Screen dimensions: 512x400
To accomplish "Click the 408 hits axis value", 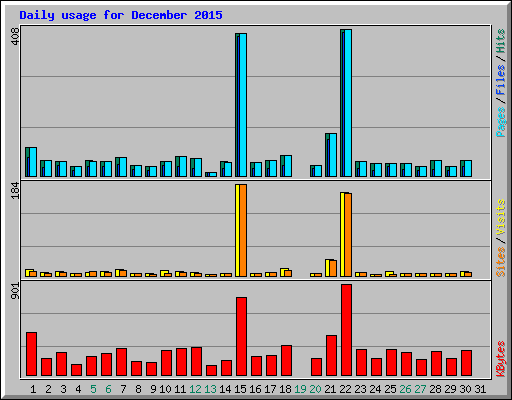I will (x=15, y=37).
